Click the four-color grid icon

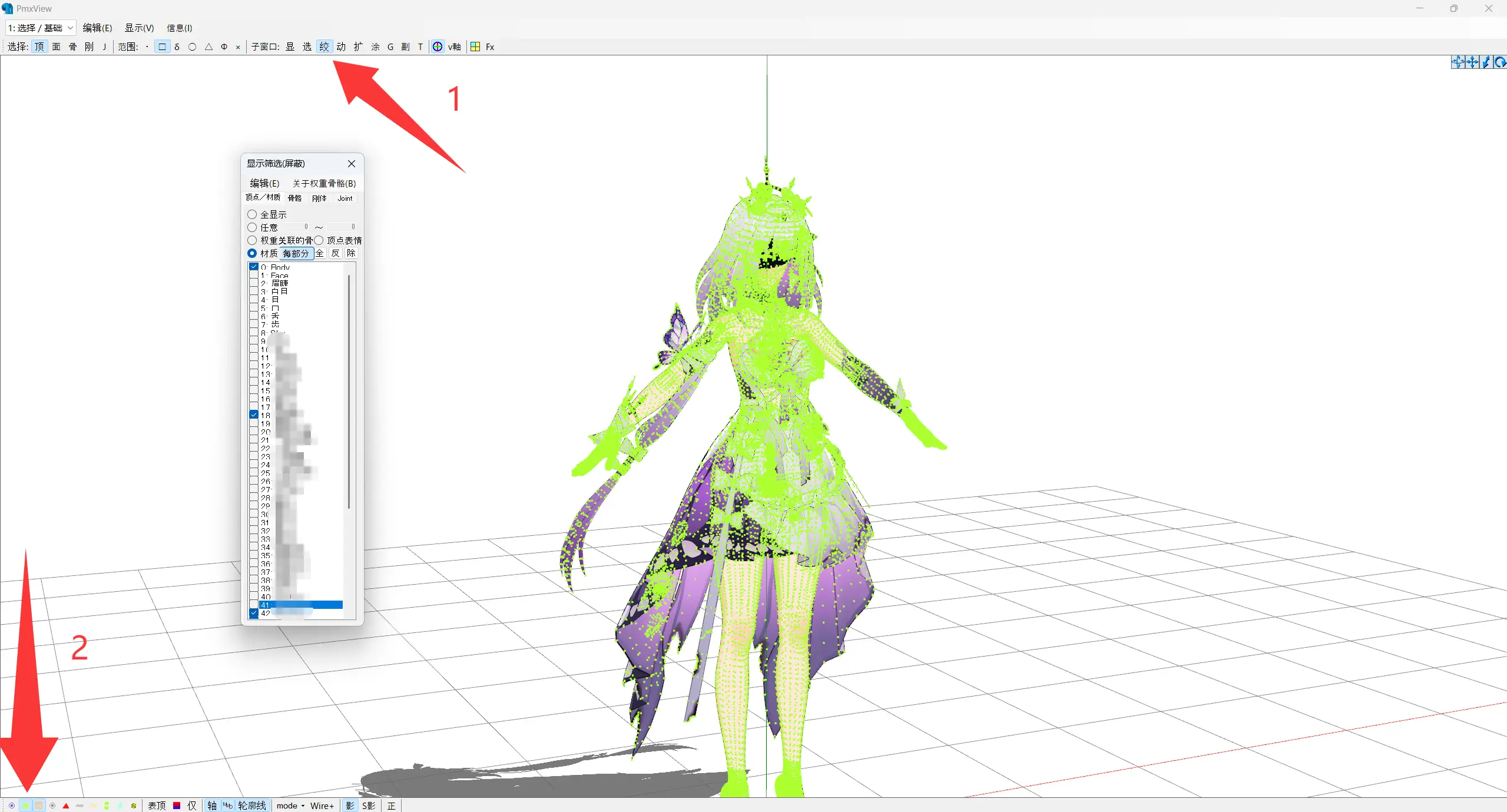475,47
